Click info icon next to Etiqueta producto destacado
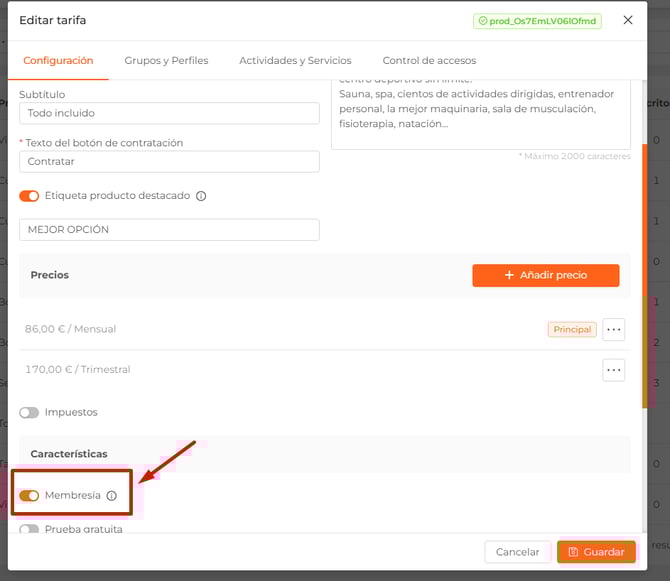The height and width of the screenshot is (581, 670). [x=201, y=196]
